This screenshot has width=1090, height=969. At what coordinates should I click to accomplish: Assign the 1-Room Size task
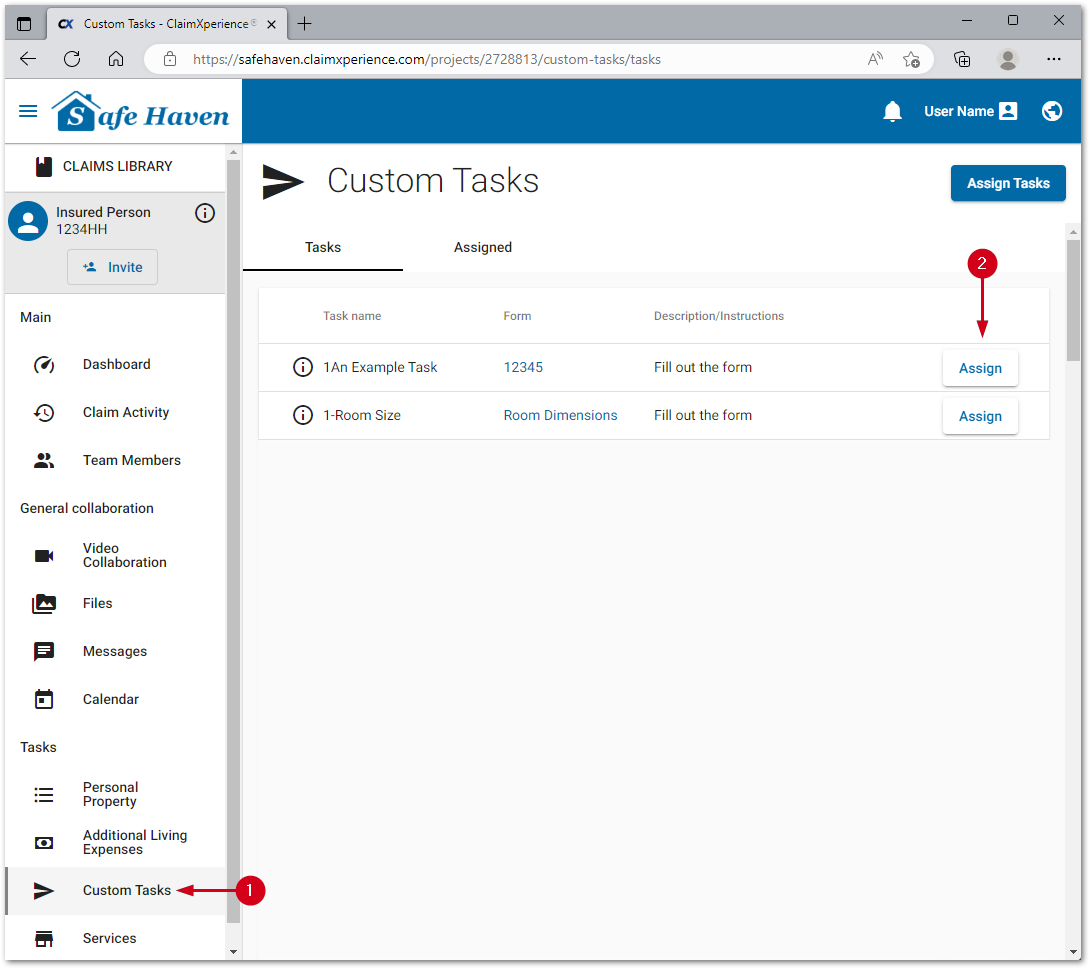980,415
